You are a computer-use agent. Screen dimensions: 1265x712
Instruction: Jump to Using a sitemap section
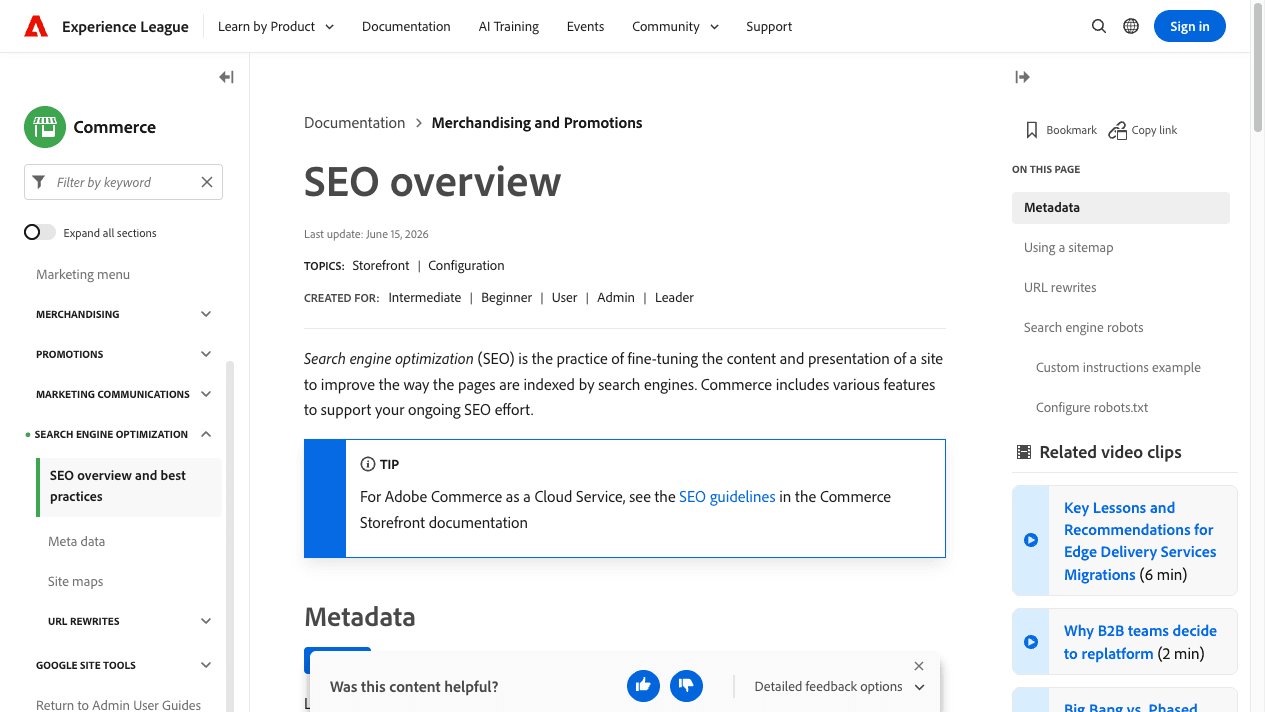point(1068,247)
